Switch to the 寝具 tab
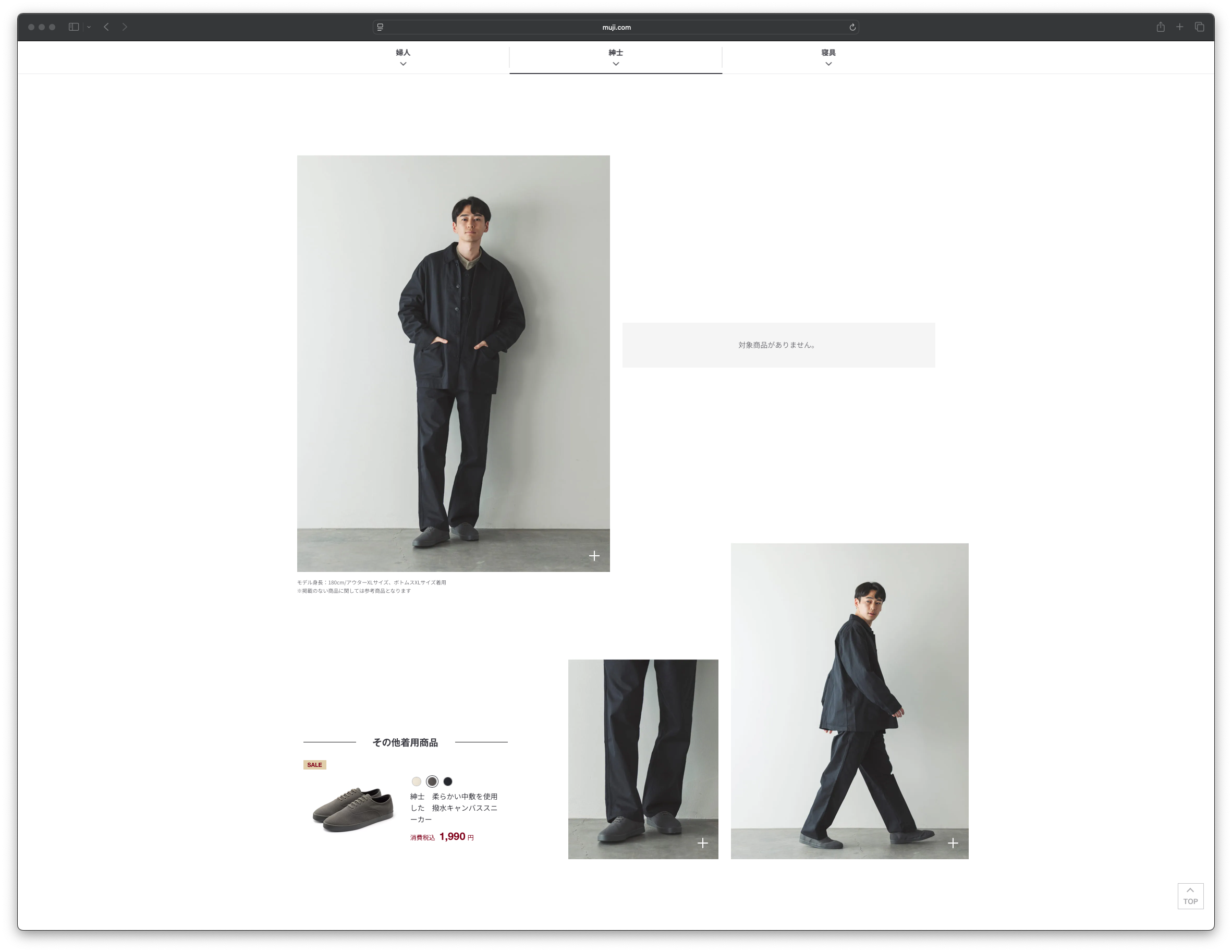1232x952 pixels. pos(828,53)
